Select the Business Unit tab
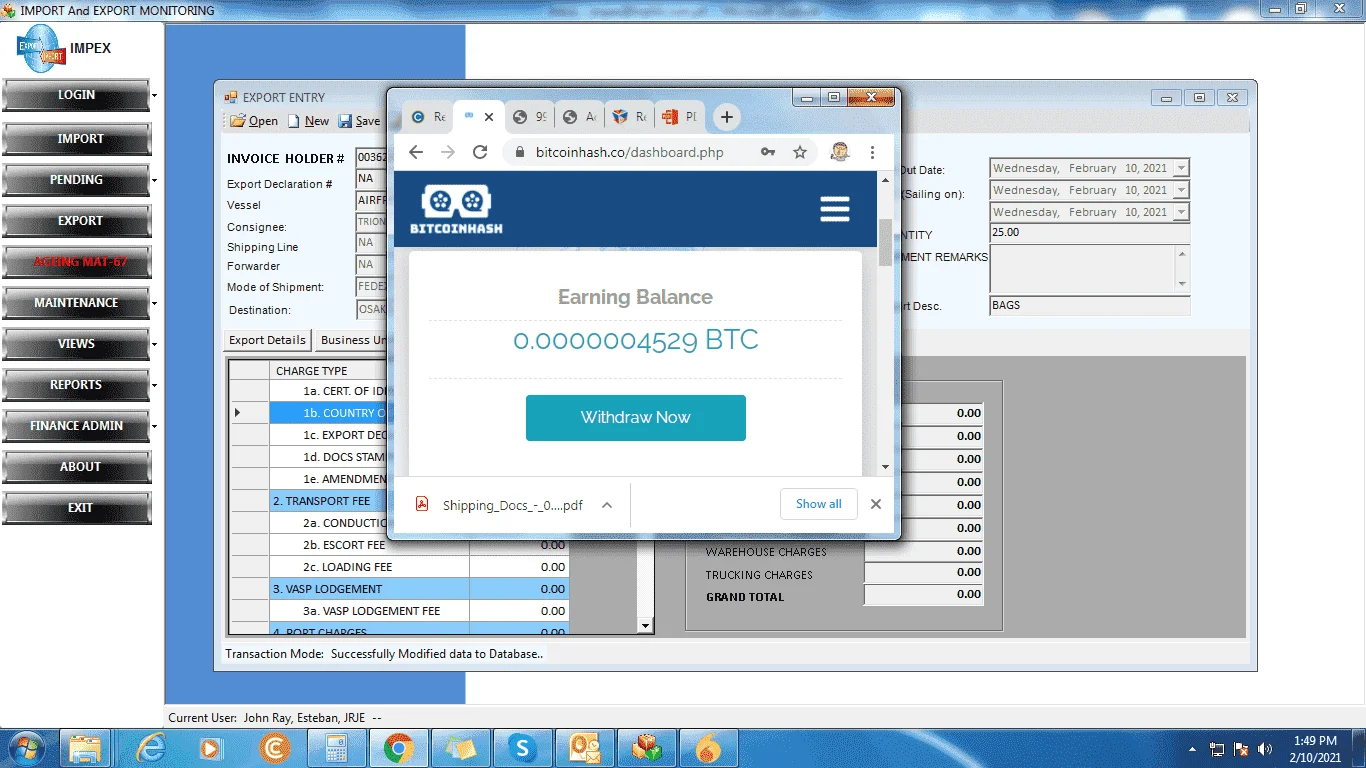Screen dimensions: 1366x768 pos(352,340)
